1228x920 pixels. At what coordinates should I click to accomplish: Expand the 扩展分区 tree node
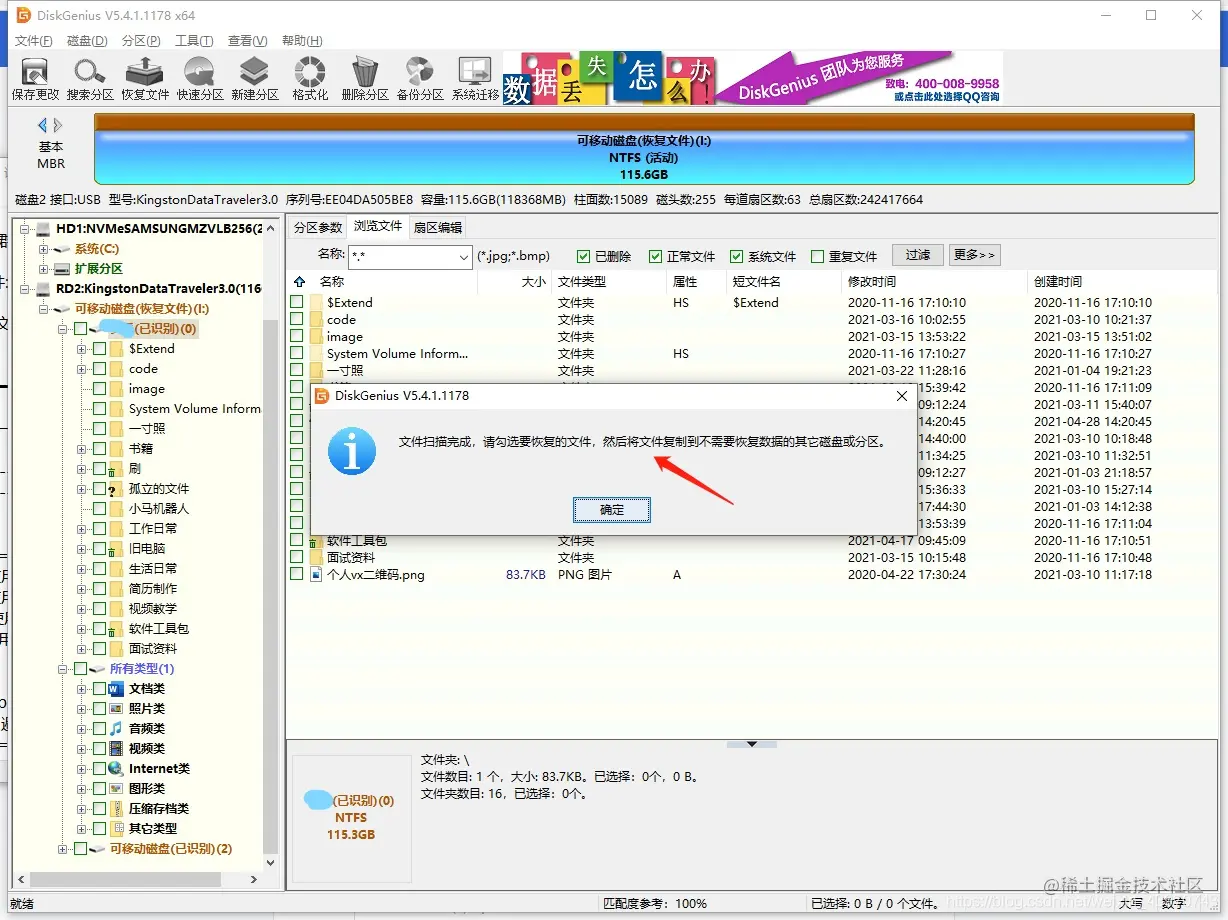[43, 269]
